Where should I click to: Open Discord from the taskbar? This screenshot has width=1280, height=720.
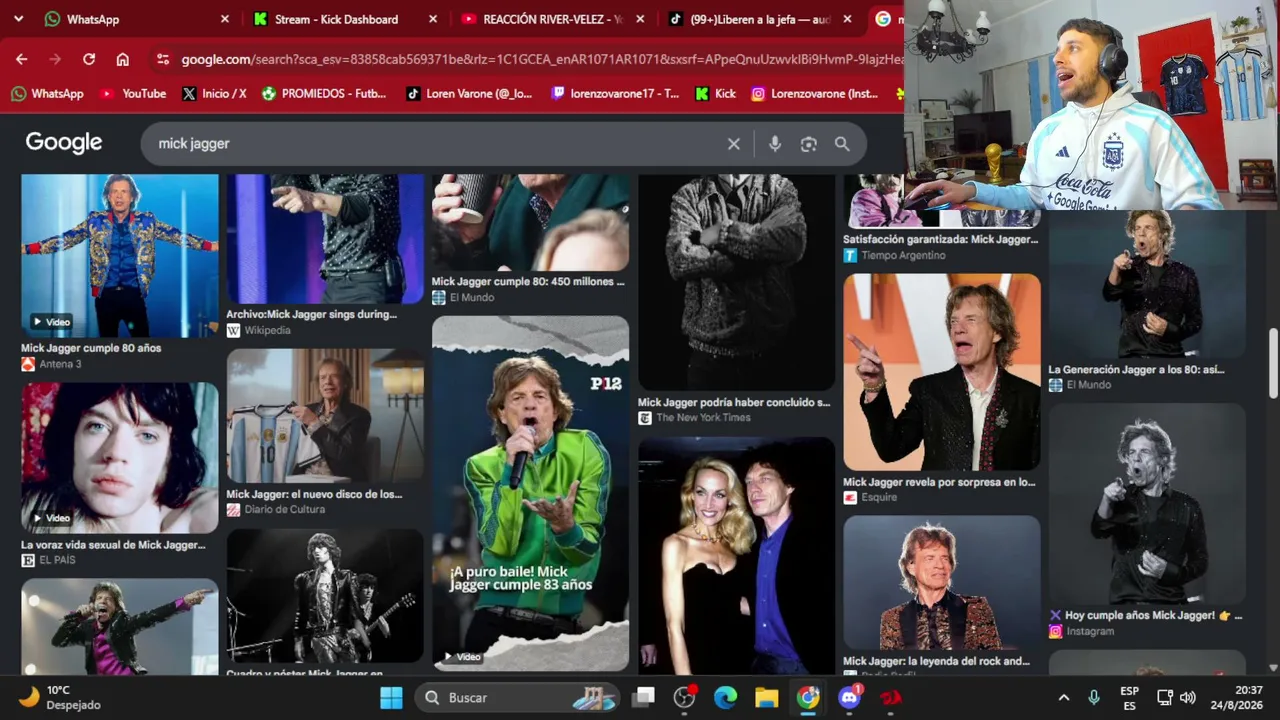pyautogui.click(x=850, y=697)
